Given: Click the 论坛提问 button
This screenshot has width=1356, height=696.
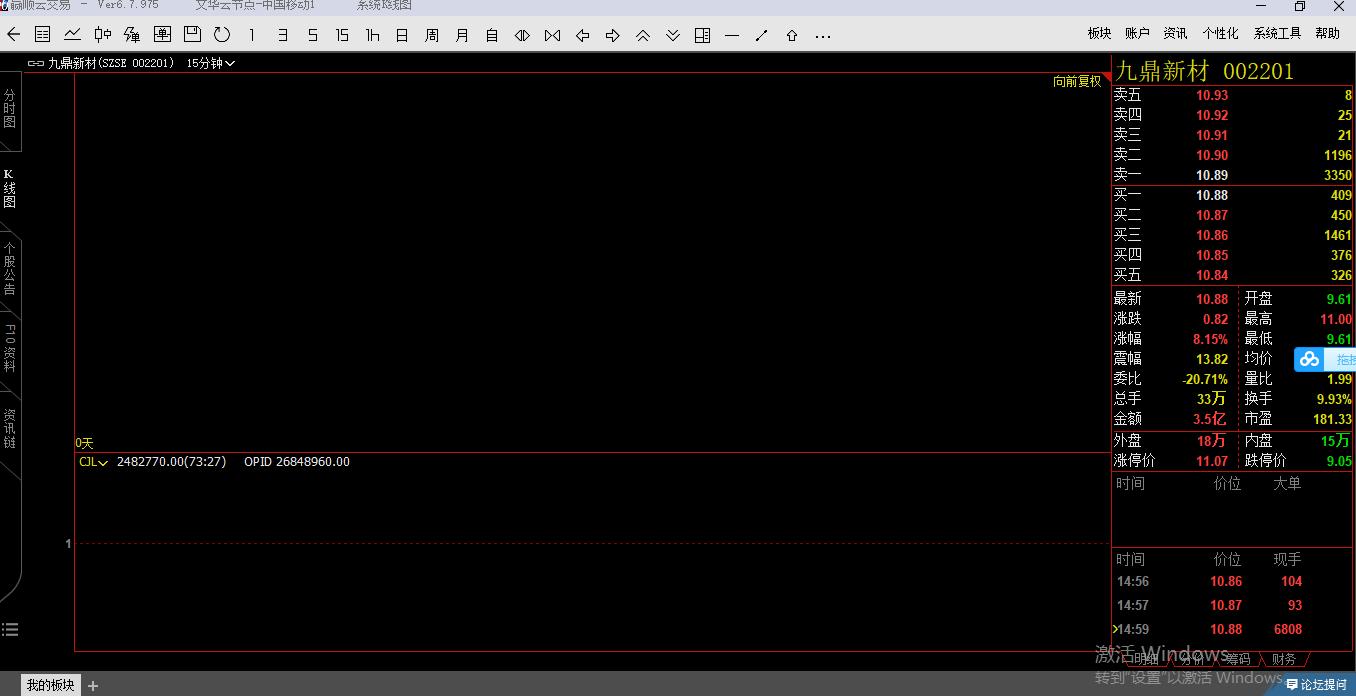Looking at the screenshot, I should click(1316, 685).
